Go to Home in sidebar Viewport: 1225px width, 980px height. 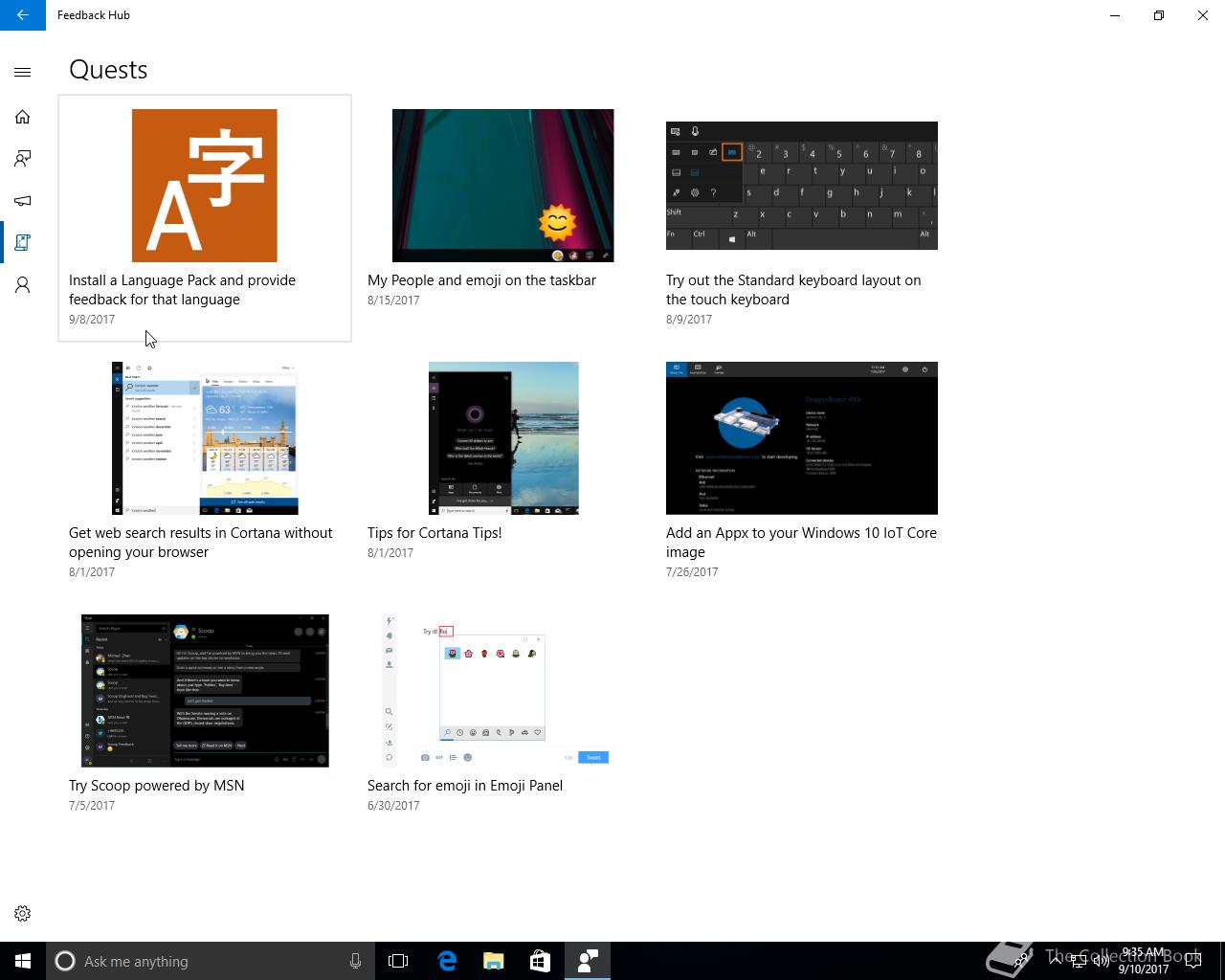[23, 117]
